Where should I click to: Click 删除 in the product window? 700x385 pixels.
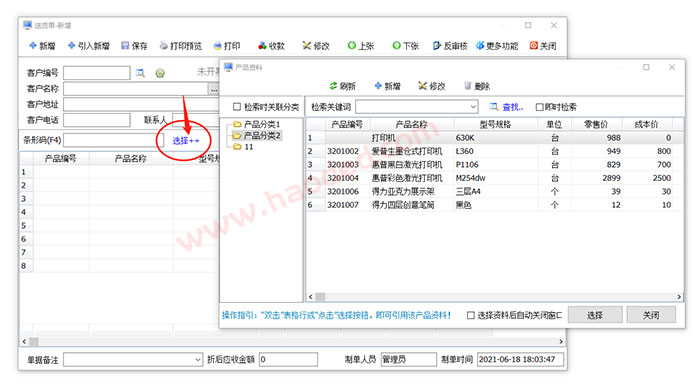[x=477, y=86]
